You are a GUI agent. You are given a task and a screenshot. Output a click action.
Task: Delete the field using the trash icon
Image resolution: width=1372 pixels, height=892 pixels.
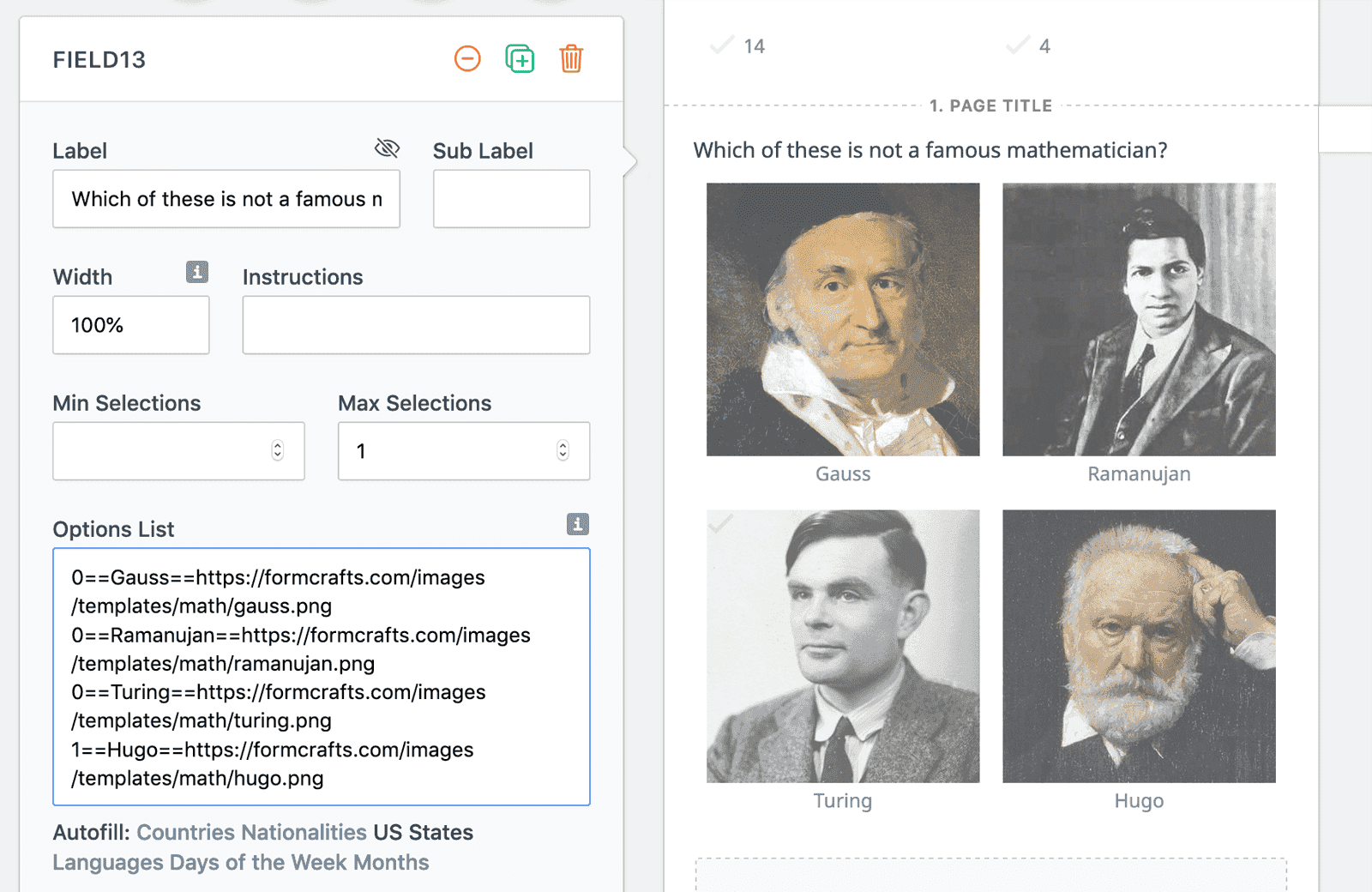point(571,59)
